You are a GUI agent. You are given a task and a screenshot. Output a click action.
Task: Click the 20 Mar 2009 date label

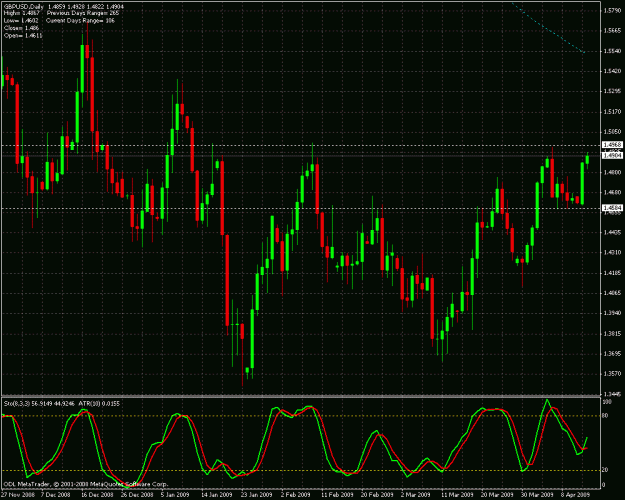(497, 495)
